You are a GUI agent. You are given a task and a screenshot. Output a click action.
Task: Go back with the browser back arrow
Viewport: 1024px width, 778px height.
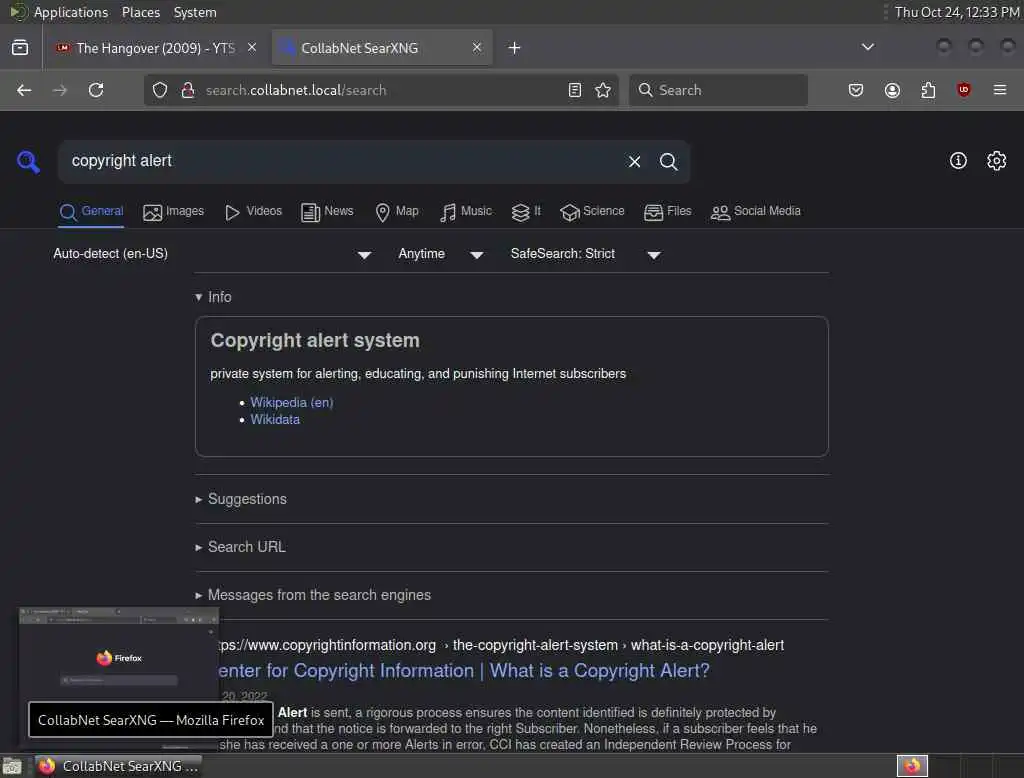click(x=24, y=90)
